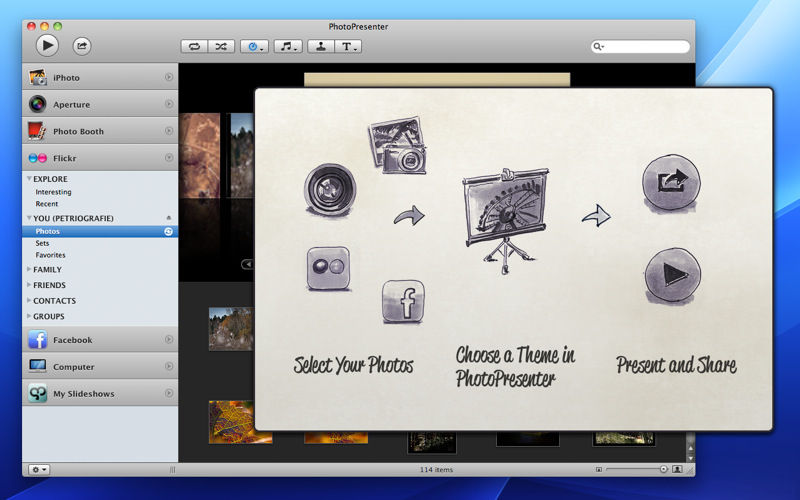Click the brown leaf preview image

pyautogui.click(x=199, y=155)
